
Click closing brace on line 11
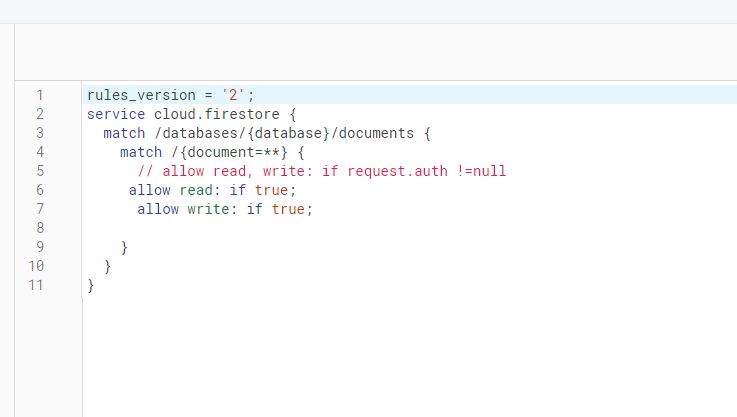[x=91, y=285]
